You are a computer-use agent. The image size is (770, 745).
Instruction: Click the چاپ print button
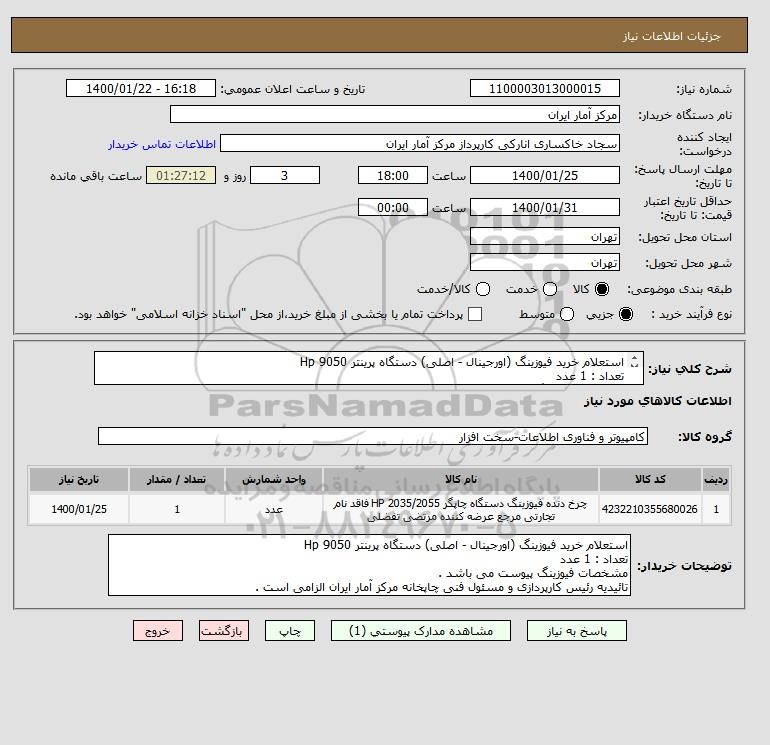290,631
